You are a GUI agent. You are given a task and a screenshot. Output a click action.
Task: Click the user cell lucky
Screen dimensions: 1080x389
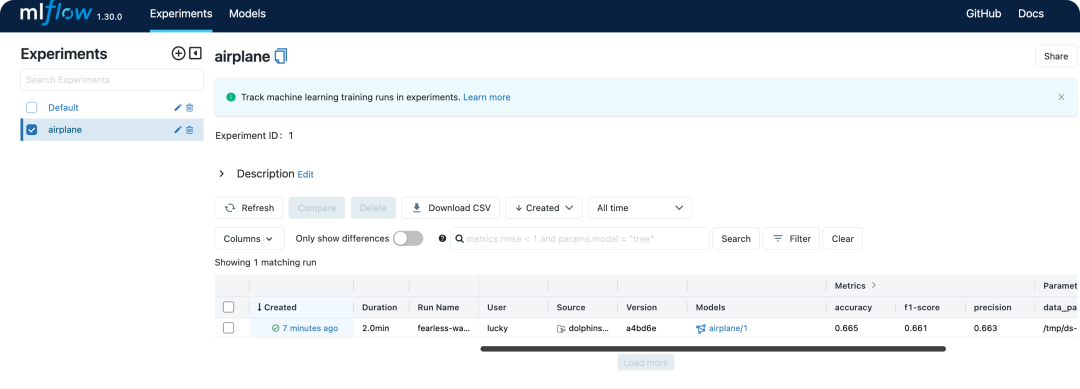click(497, 328)
